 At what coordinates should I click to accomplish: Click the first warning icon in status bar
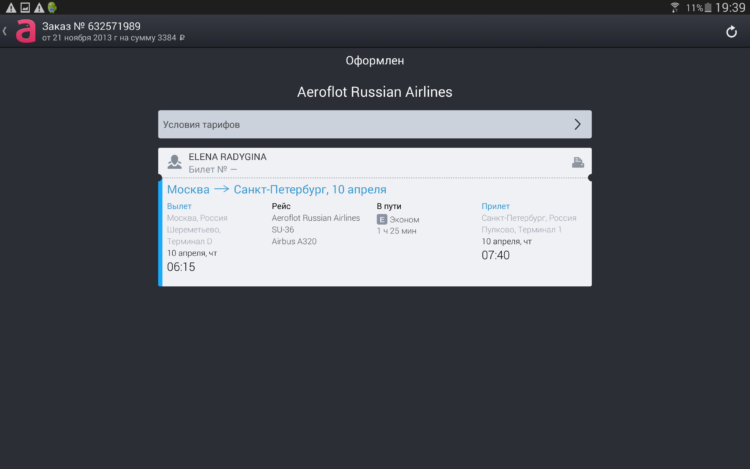pos(11,8)
